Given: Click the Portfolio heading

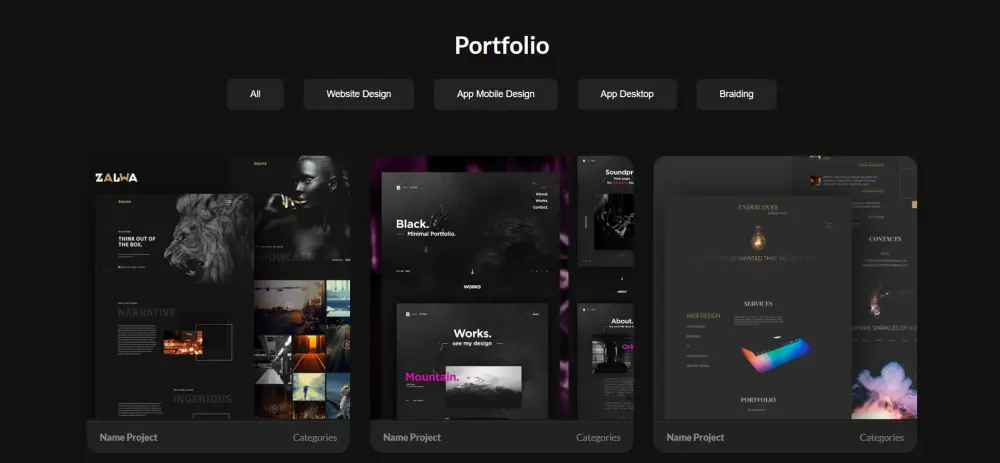Looking at the screenshot, I should (x=502, y=45).
